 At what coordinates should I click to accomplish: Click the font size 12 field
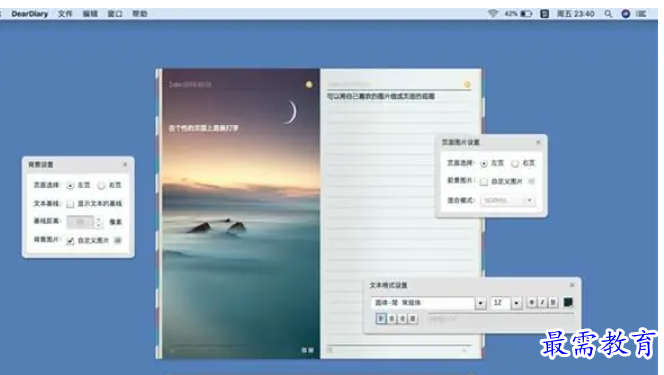click(x=501, y=303)
